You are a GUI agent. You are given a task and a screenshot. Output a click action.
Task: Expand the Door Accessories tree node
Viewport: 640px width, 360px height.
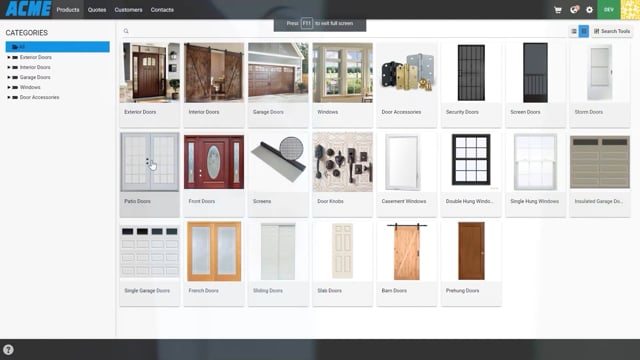9,97
